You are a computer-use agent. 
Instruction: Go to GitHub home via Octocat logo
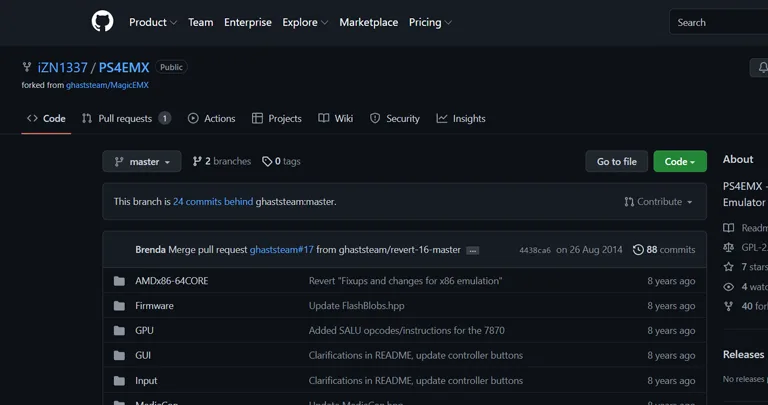[102, 22]
